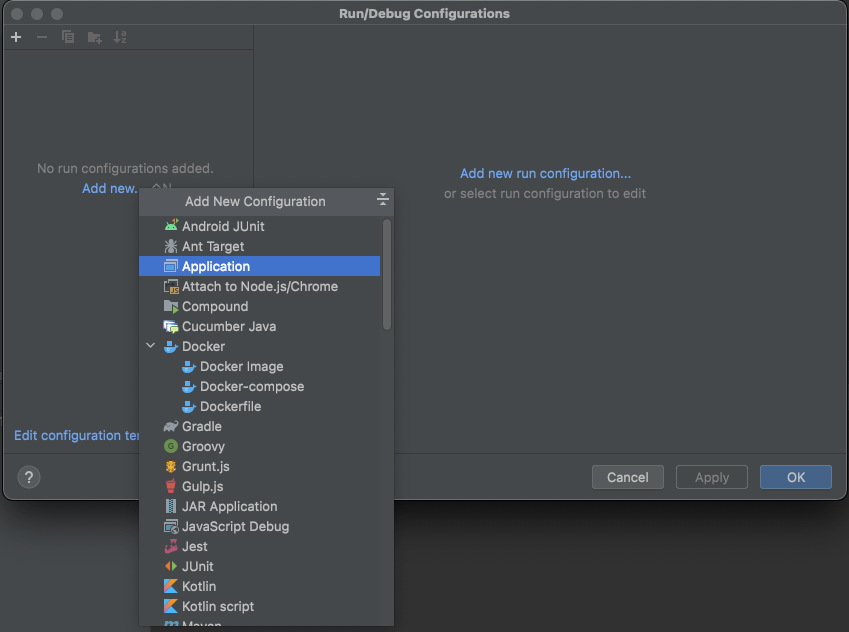Click the Sort configurations alphabetically icon

(x=120, y=37)
